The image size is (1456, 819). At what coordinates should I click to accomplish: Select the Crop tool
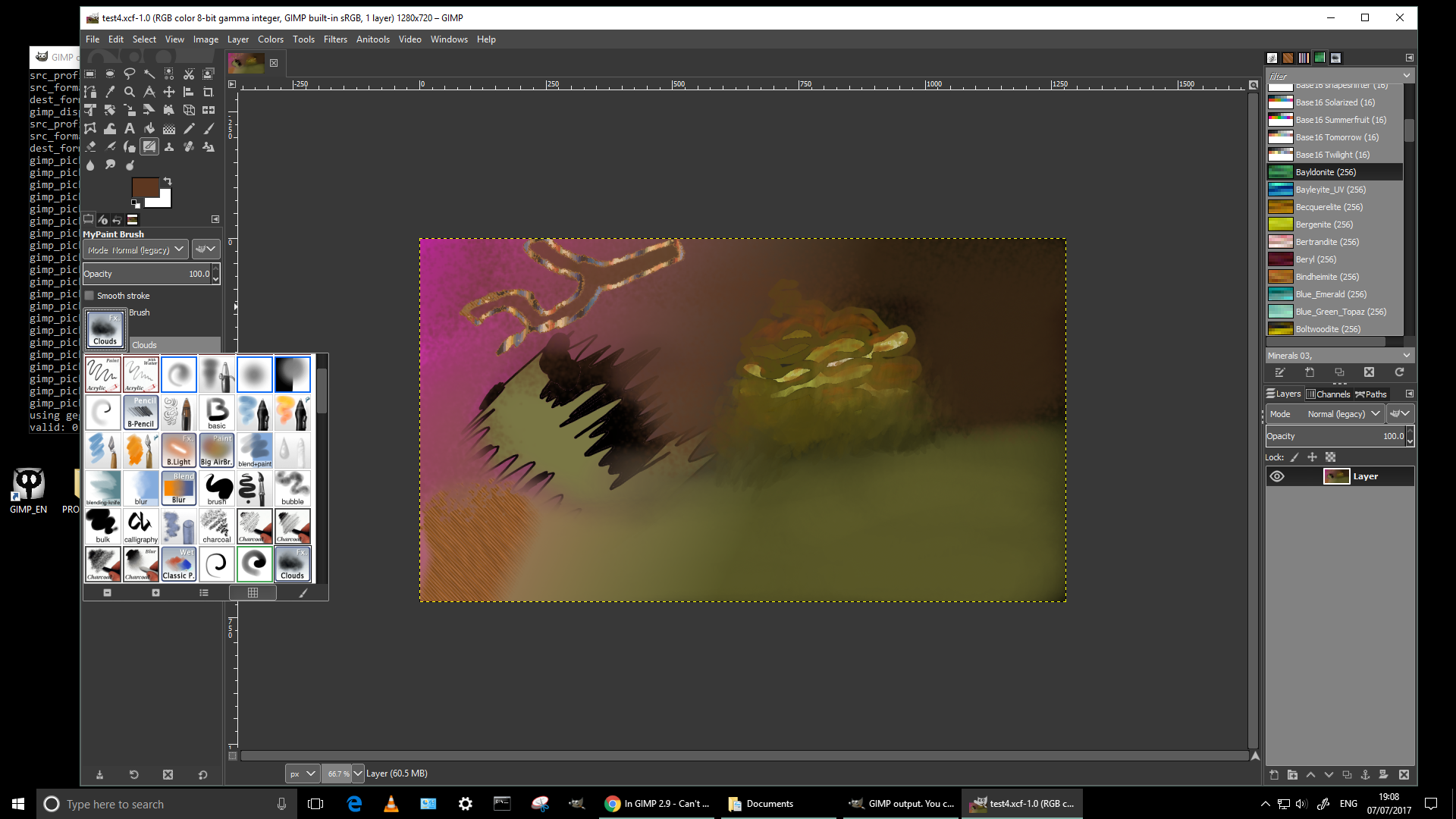[x=209, y=92]
